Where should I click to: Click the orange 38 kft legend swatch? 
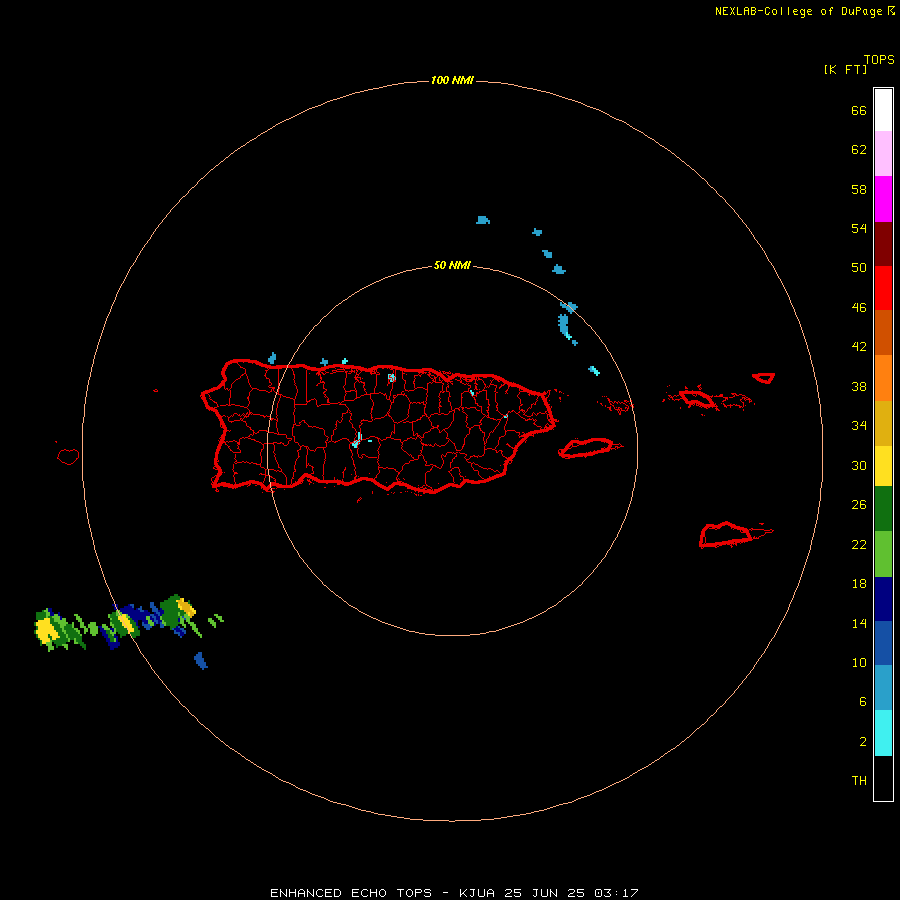[x=883, y=378]
